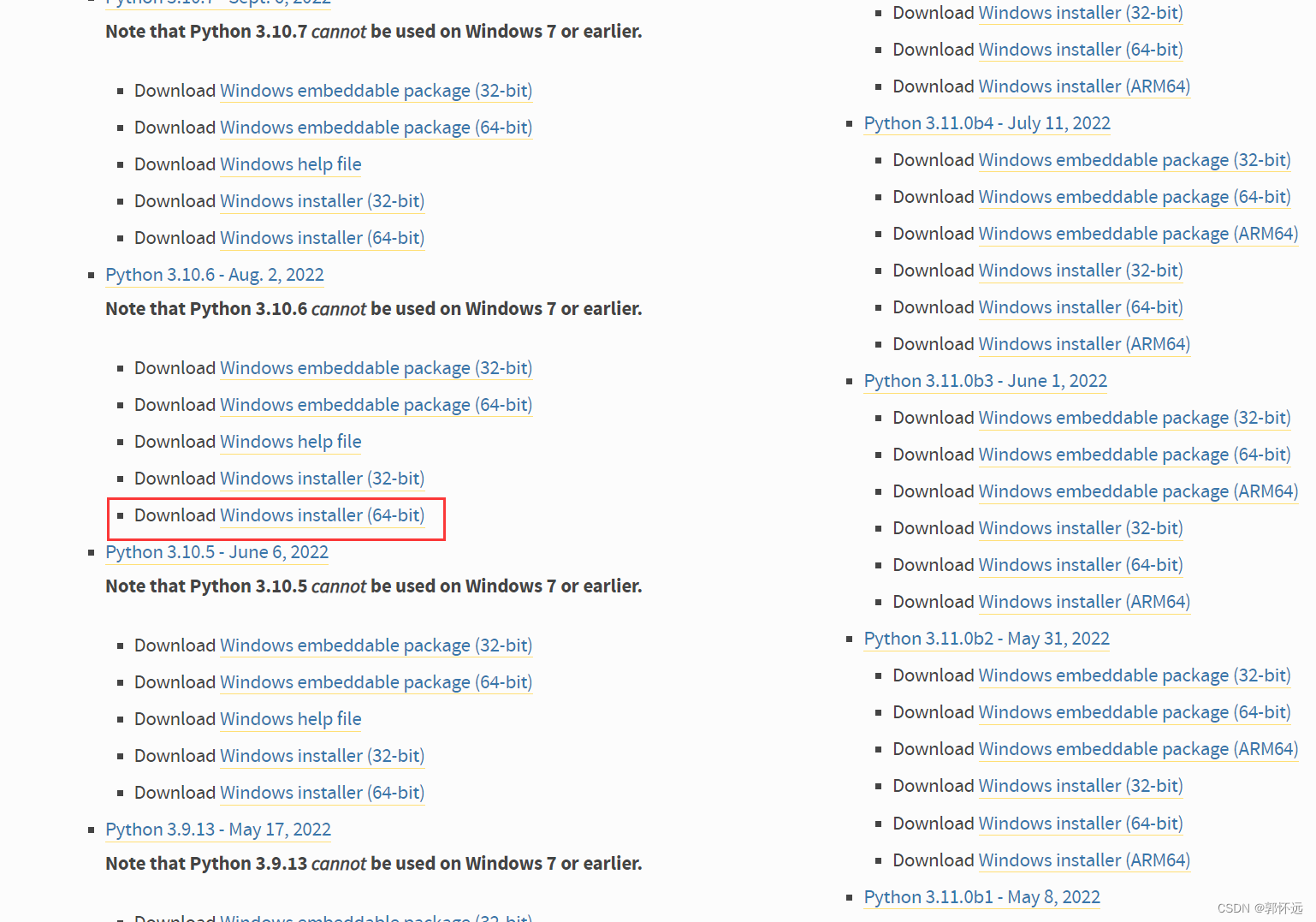Viewport: 1316px width, 922px height.
Task: Choose Python 3.10.5 Windows embeddable package (64-bit)
Action: click(x=376, y=682)
